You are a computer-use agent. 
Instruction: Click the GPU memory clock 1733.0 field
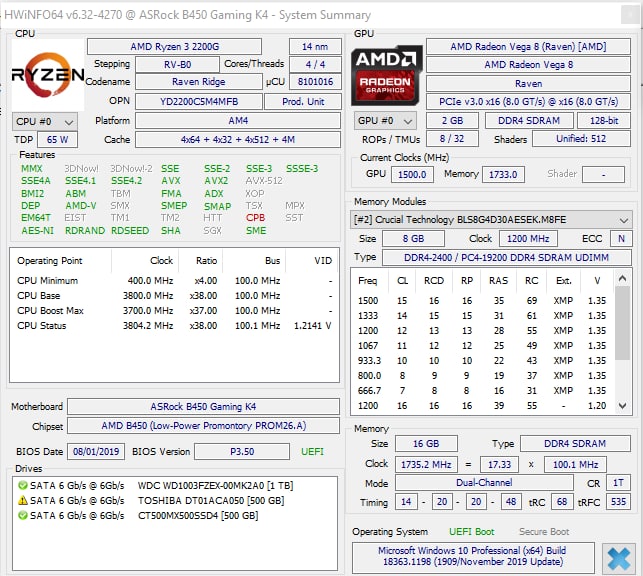point(503,174)
